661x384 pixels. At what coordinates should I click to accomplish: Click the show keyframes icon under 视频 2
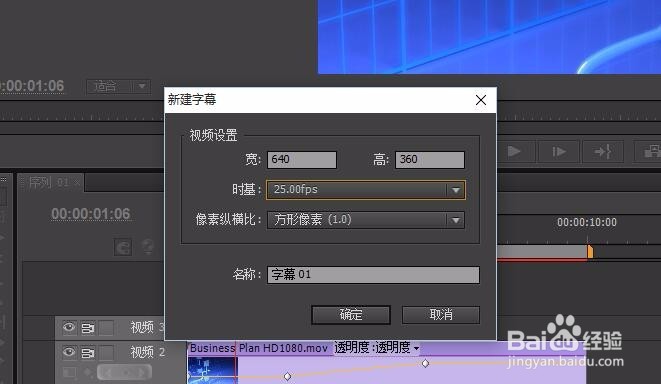click(69, 372)
